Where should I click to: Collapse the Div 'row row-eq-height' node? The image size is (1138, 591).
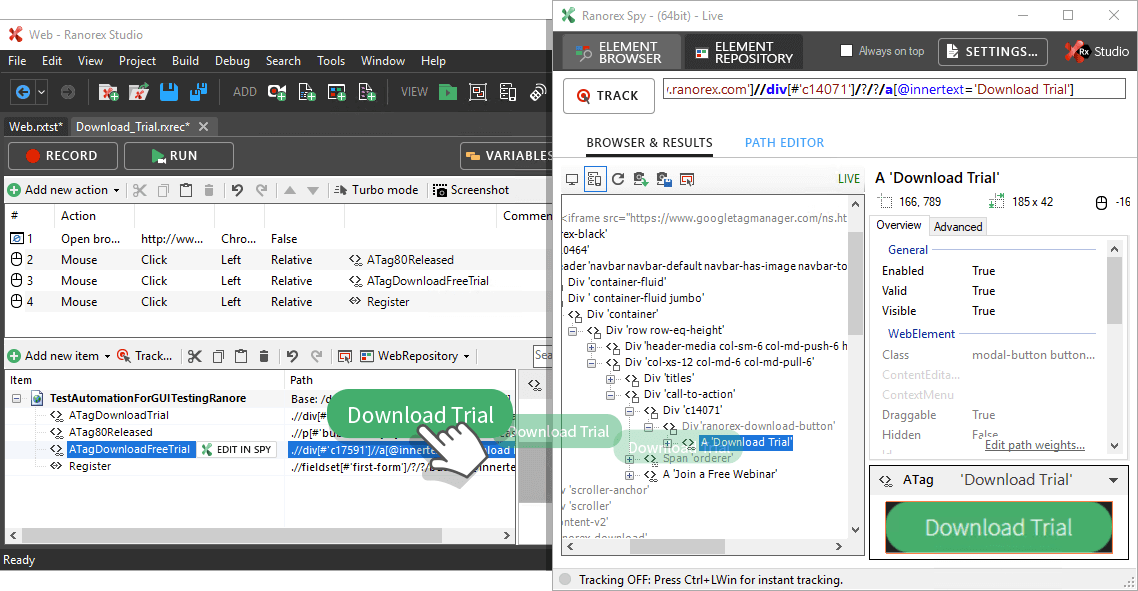tap(573, 331)
